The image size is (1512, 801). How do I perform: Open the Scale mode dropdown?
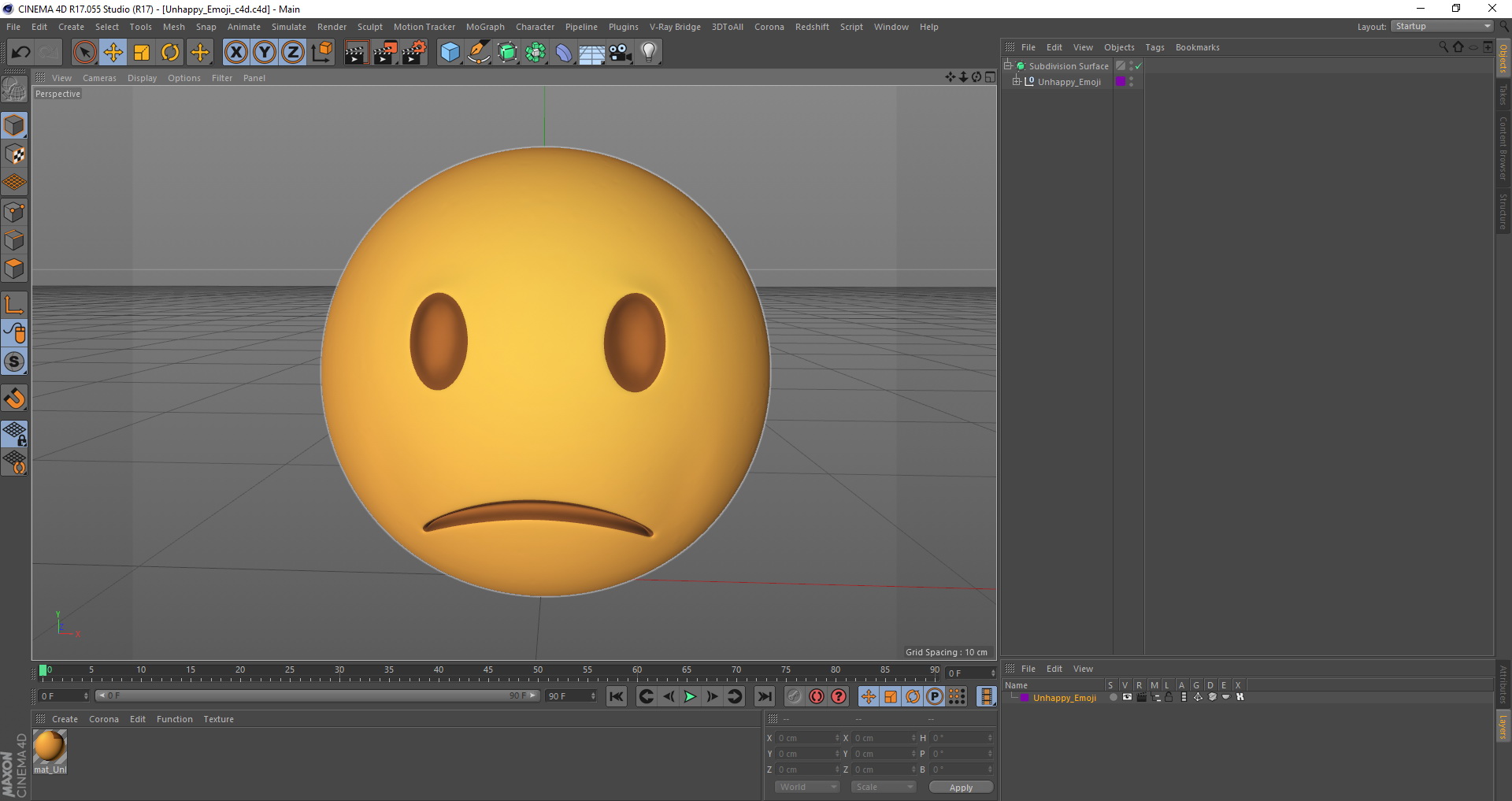(x=884, y=787)
